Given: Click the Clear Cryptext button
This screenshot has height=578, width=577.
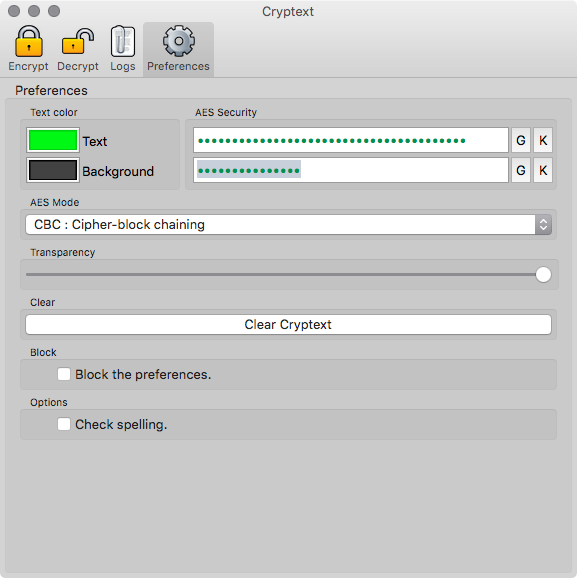Looking at the screenshot, I should 288,324.
